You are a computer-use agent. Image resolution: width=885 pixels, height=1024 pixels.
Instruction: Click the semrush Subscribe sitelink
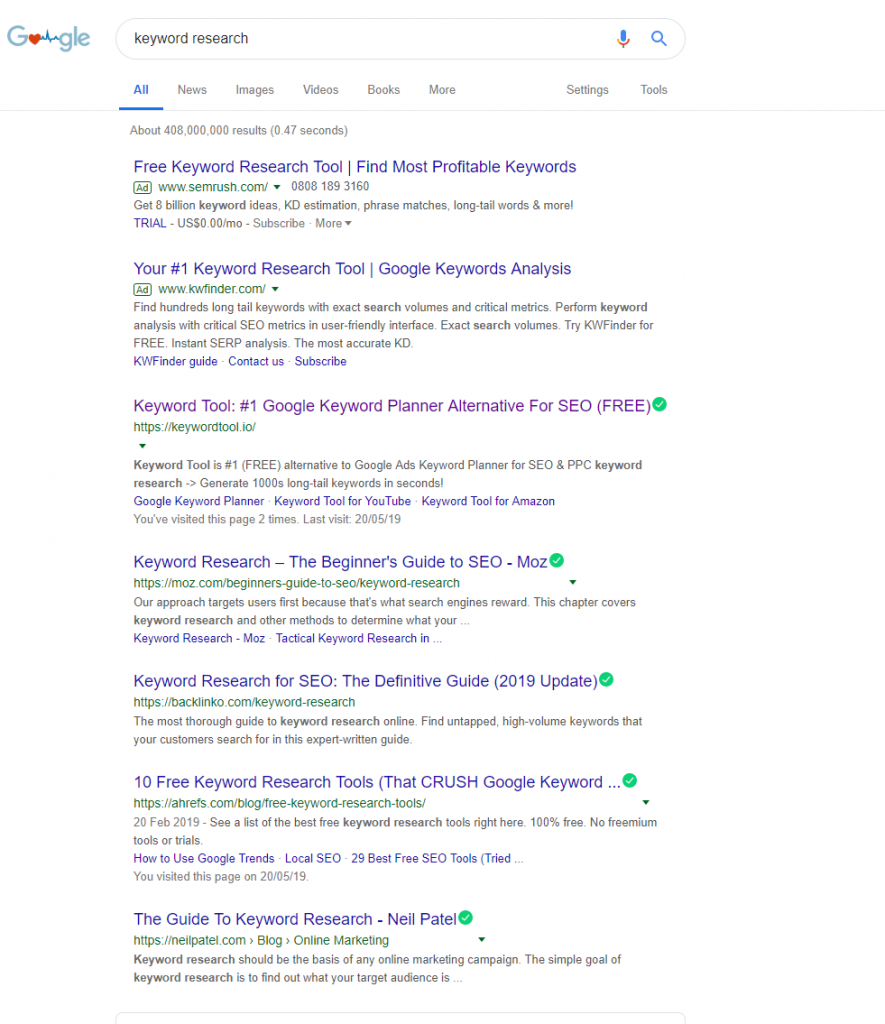point(279,223)
